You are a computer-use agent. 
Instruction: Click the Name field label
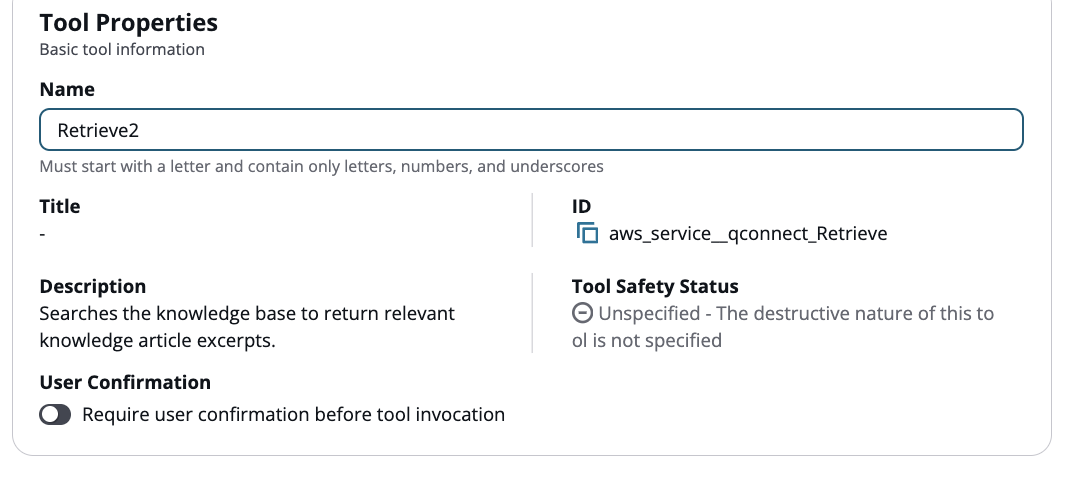[67, 90]
